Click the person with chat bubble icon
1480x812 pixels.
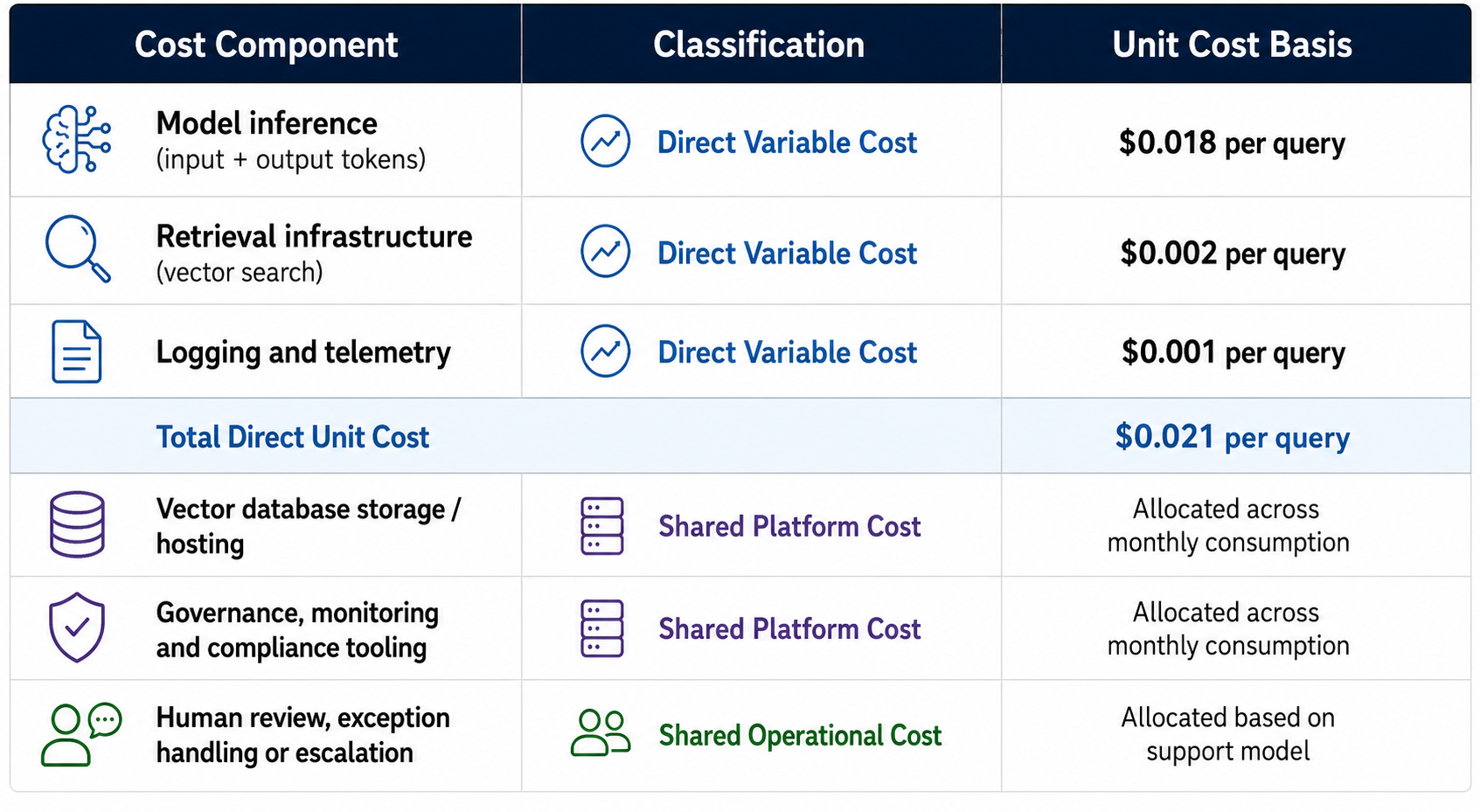coord(81,734)
